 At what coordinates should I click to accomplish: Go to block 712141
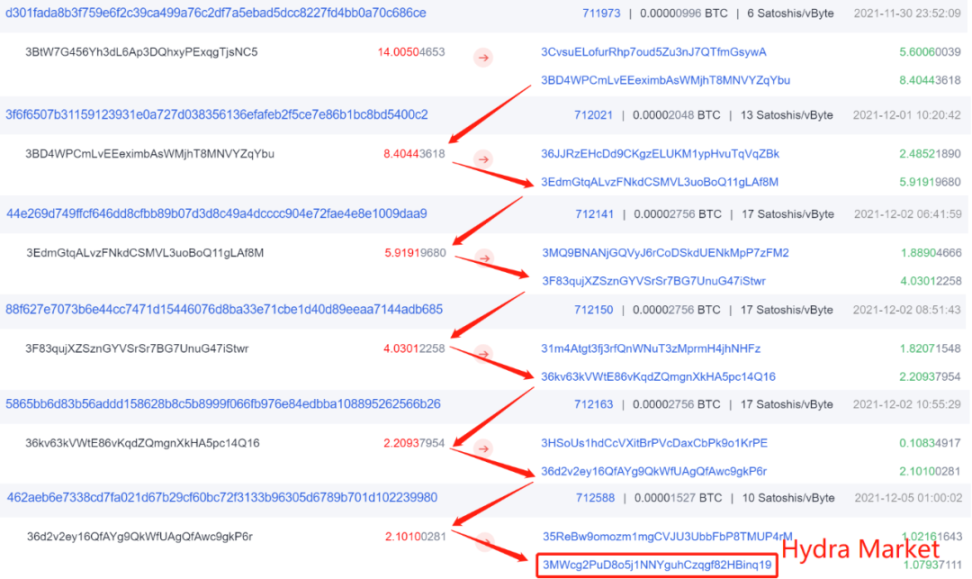click(594, 214)
